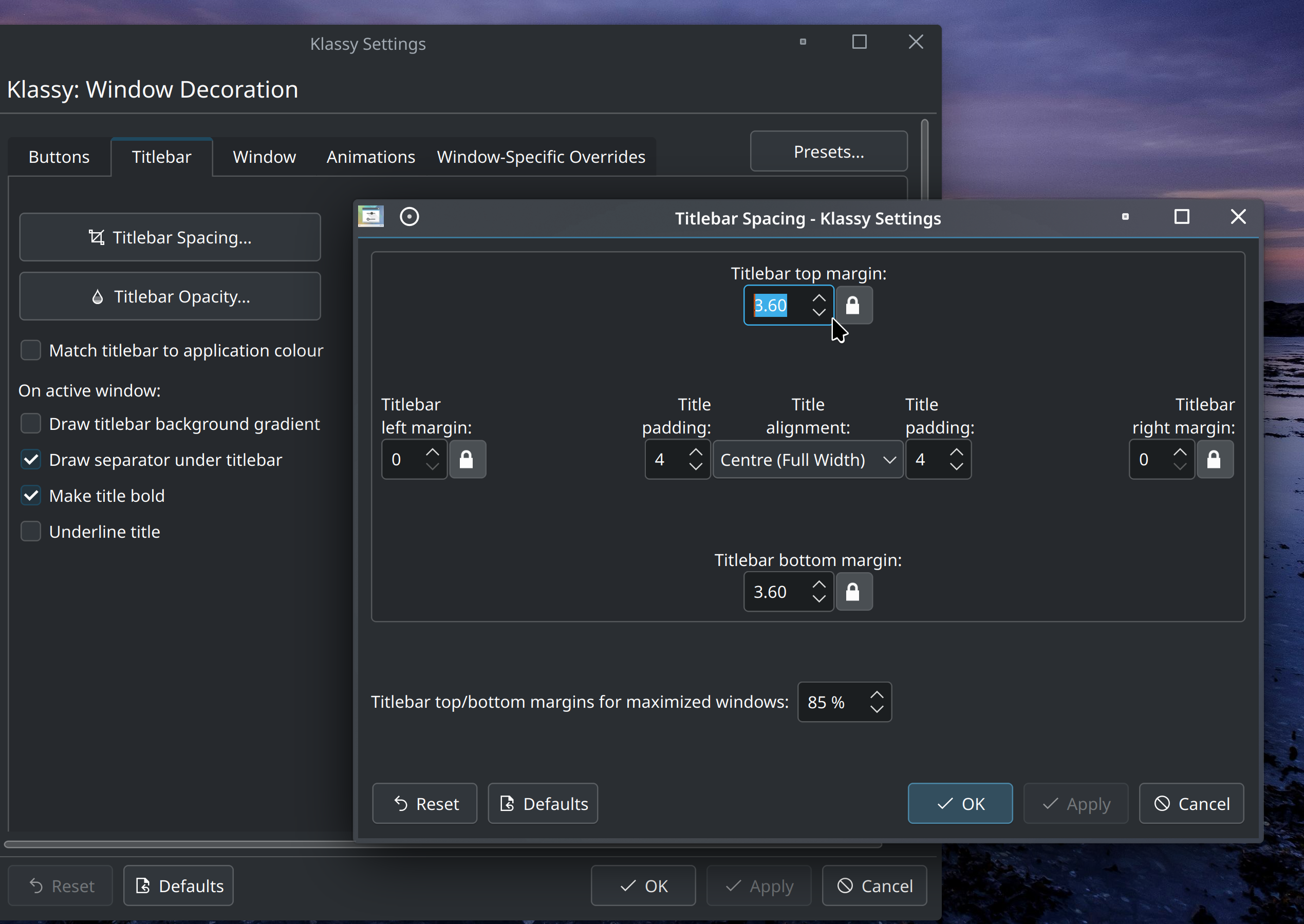The image size is (1304, 924).
Task: Open the Presets... button
Action: (x=829, y=152)
